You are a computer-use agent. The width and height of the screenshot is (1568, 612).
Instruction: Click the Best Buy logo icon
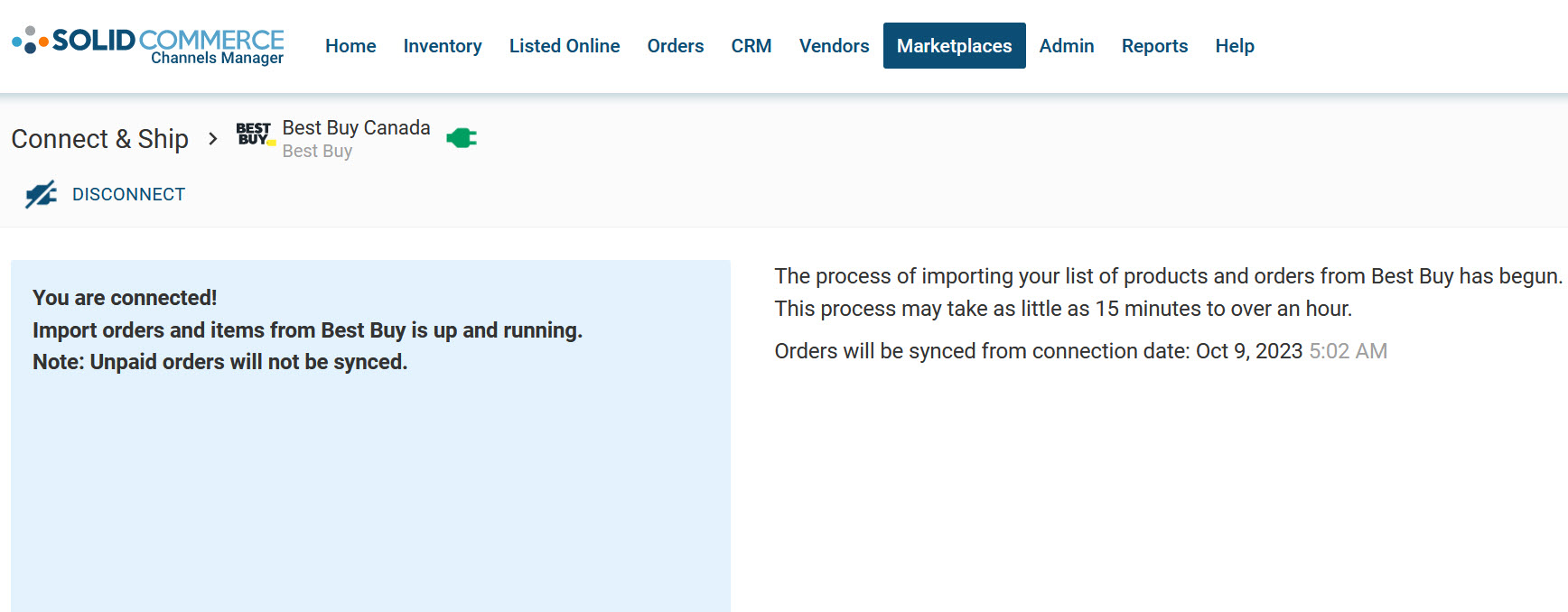pyautogui.click(x=256, y=134)
